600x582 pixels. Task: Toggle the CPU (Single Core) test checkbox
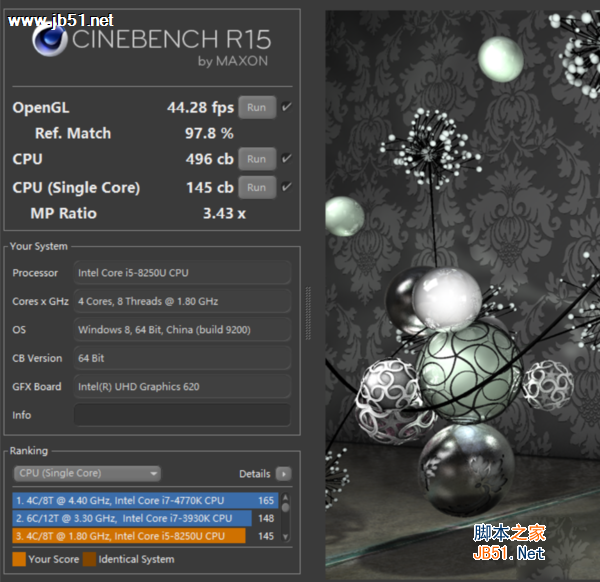286,187
